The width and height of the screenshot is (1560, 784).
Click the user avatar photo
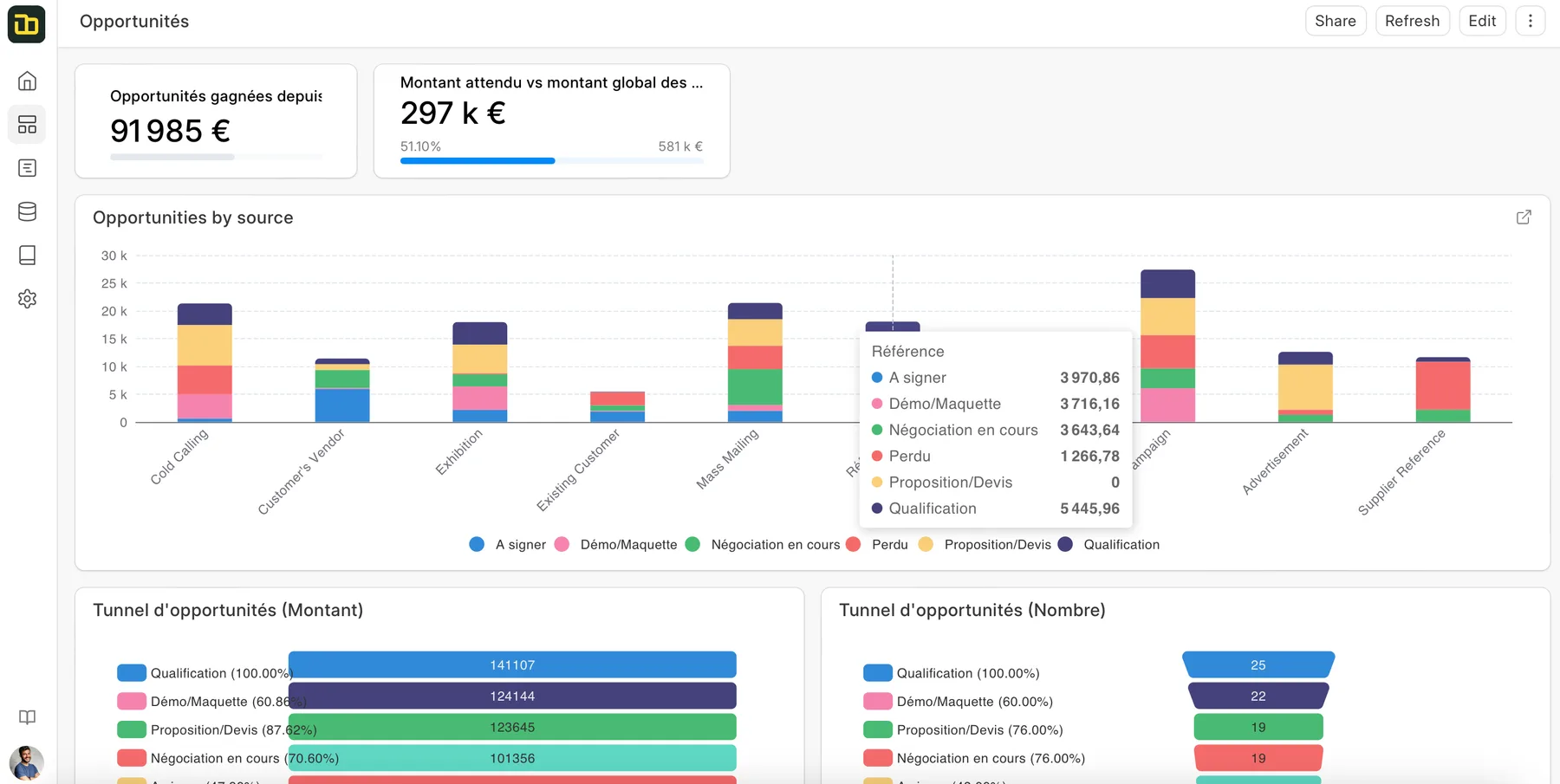click(27, 763)
